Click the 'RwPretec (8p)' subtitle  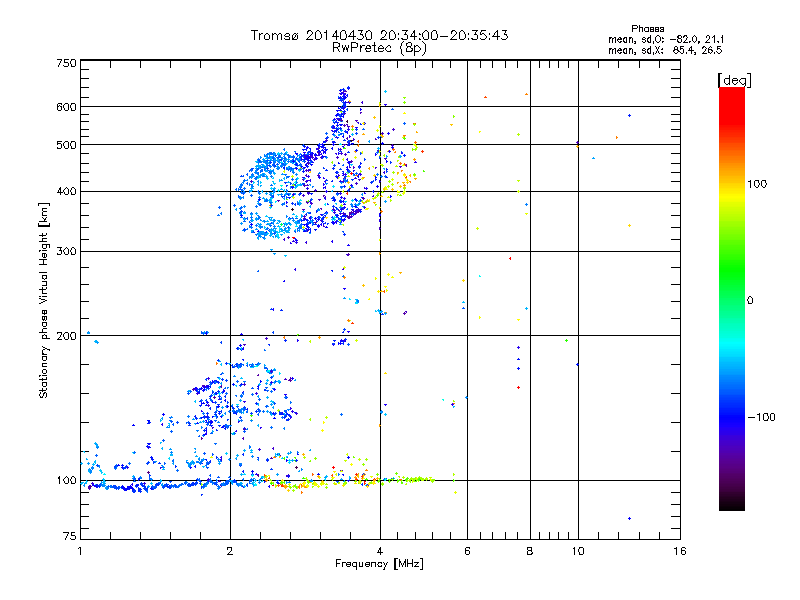[379, 48]
